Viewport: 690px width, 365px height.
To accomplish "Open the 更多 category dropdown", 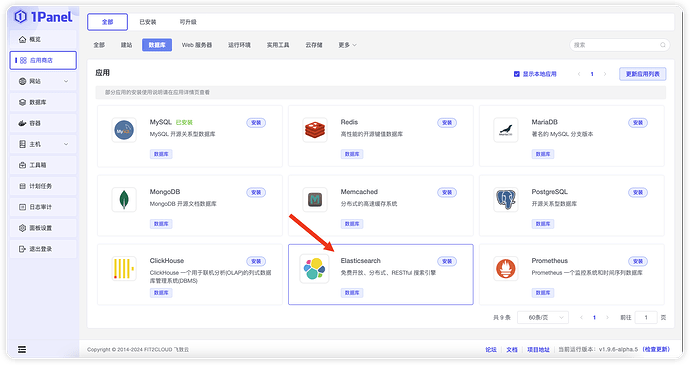I will tap(347, 45).
